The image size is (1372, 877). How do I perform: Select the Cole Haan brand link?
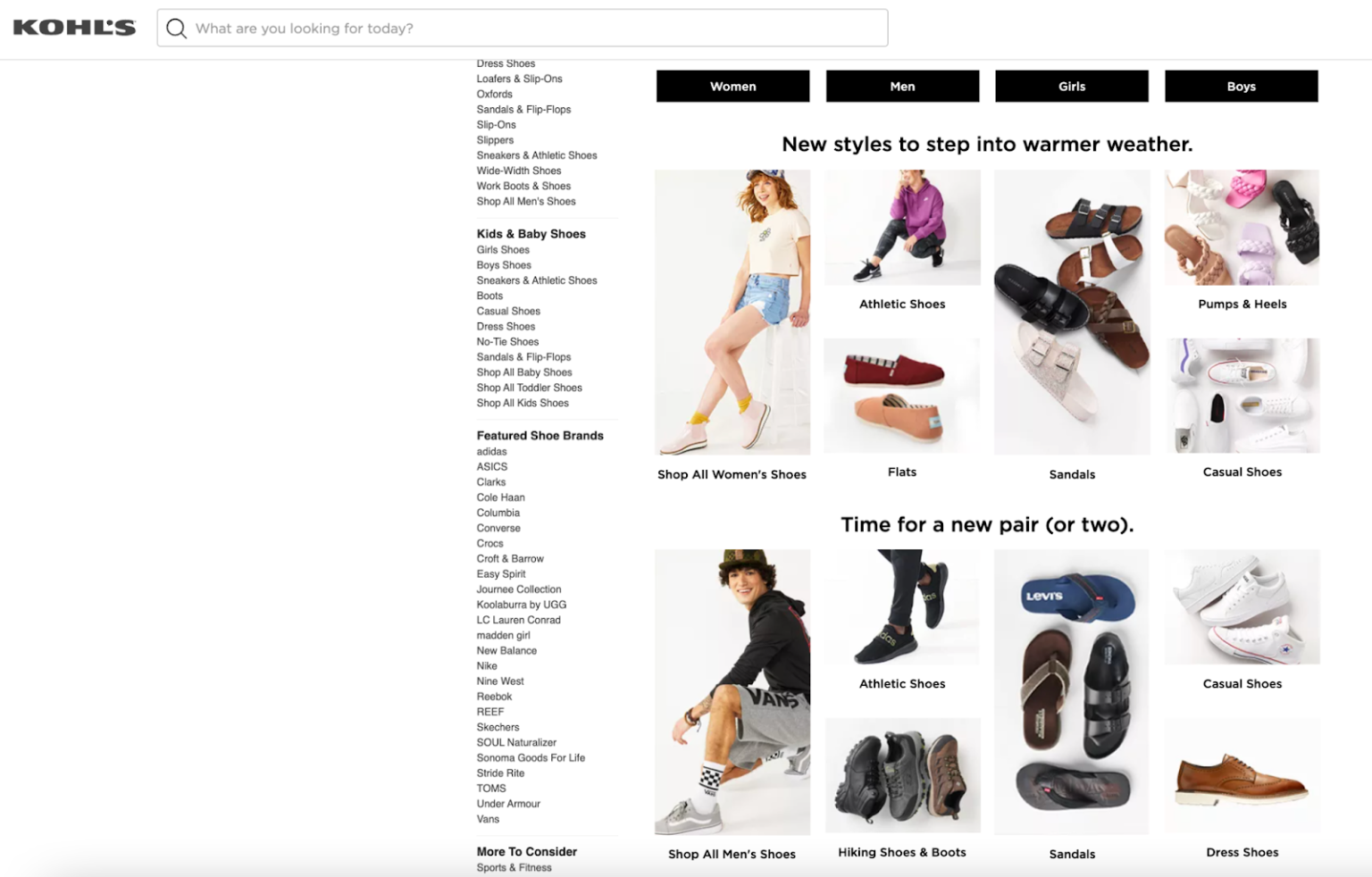pos(500,497)
